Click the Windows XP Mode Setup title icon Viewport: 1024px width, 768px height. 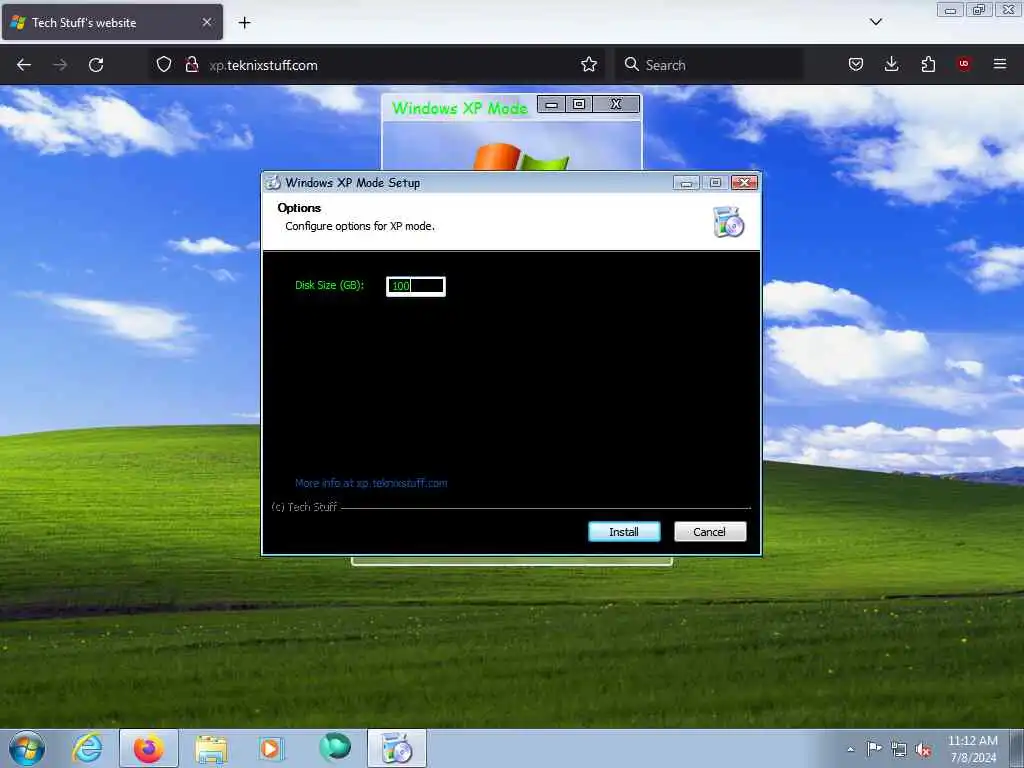click(x=273, y=182)
